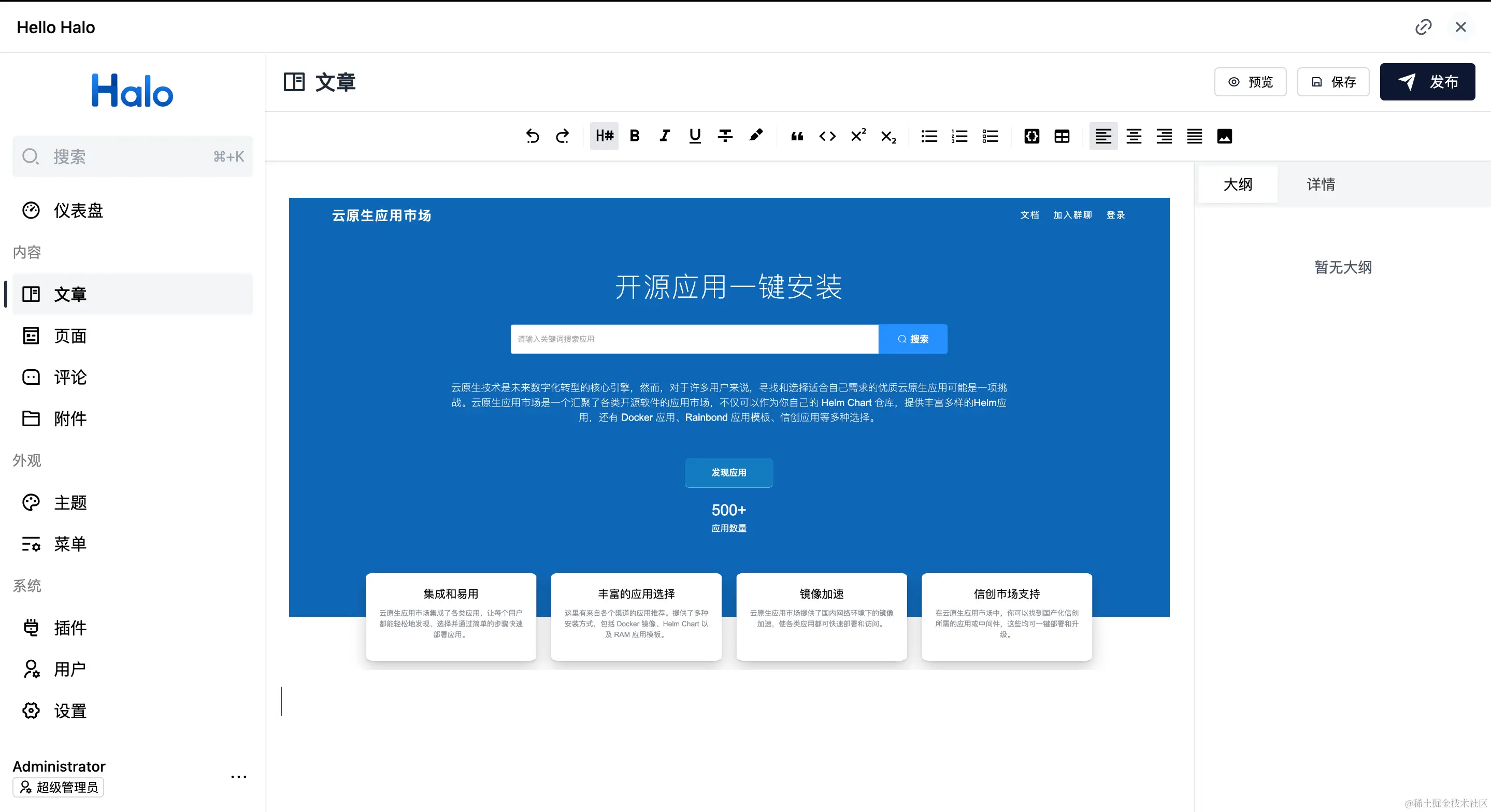Open the 菜单 menus item
The image size is (1491, 812).
pyautogui.click(x=133, y=544)
